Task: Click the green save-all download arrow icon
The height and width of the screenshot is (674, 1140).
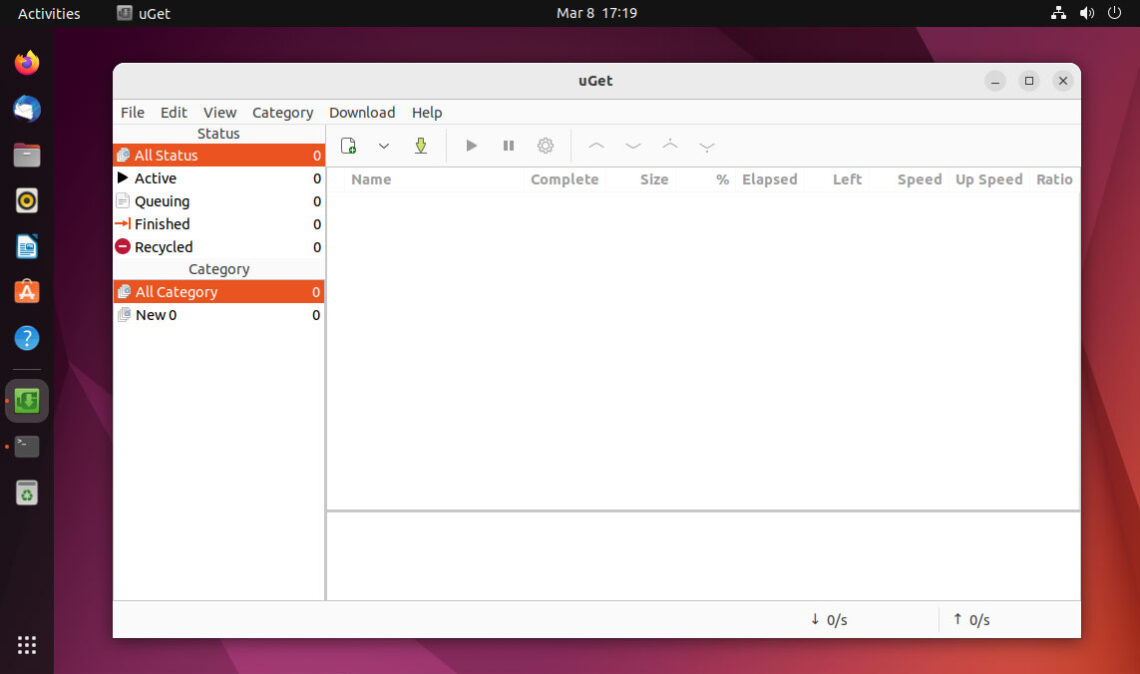Action: [x=420, y=146]
